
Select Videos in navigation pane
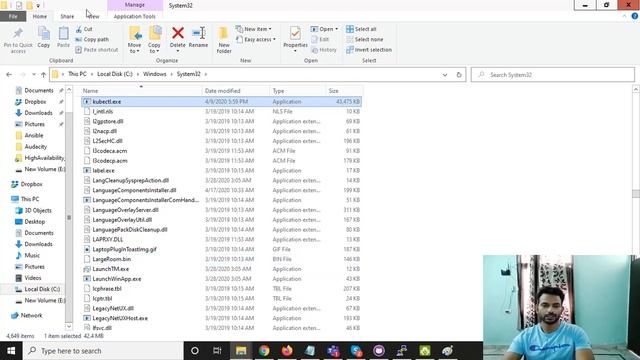(x=33, y=278)
